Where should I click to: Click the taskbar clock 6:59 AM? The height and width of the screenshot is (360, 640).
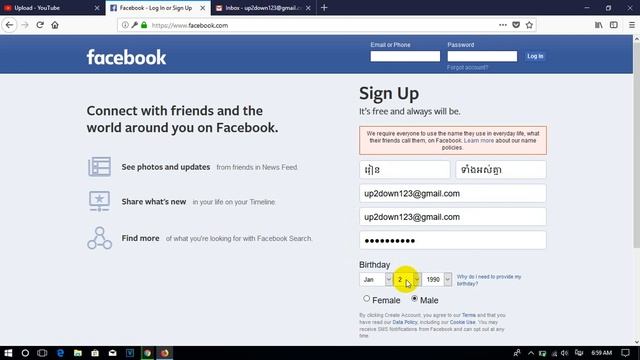click(x=602, y=353)
